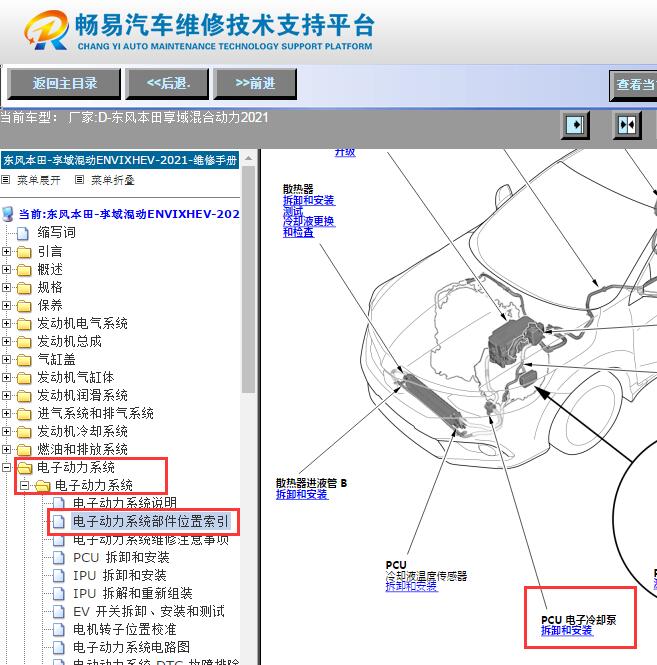Select the 发动机冷却系统 folder icon
The width and height of the screenshot is (657, 665).
[x=24, y=432]
